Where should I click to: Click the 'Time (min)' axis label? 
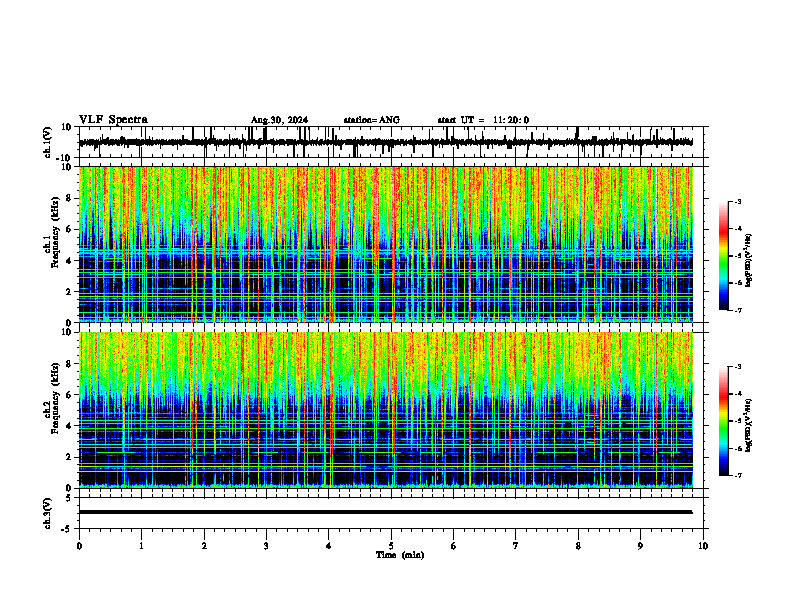(x=400, y=555)
